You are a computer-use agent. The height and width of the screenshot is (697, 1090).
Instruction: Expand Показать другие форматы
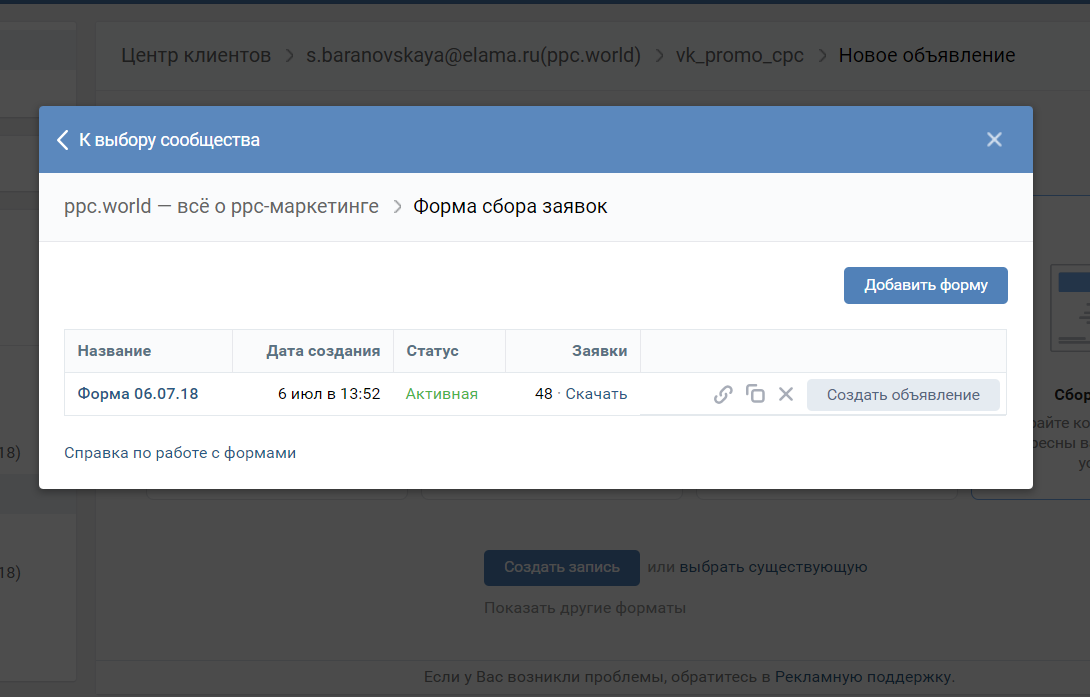click(585, 608)
